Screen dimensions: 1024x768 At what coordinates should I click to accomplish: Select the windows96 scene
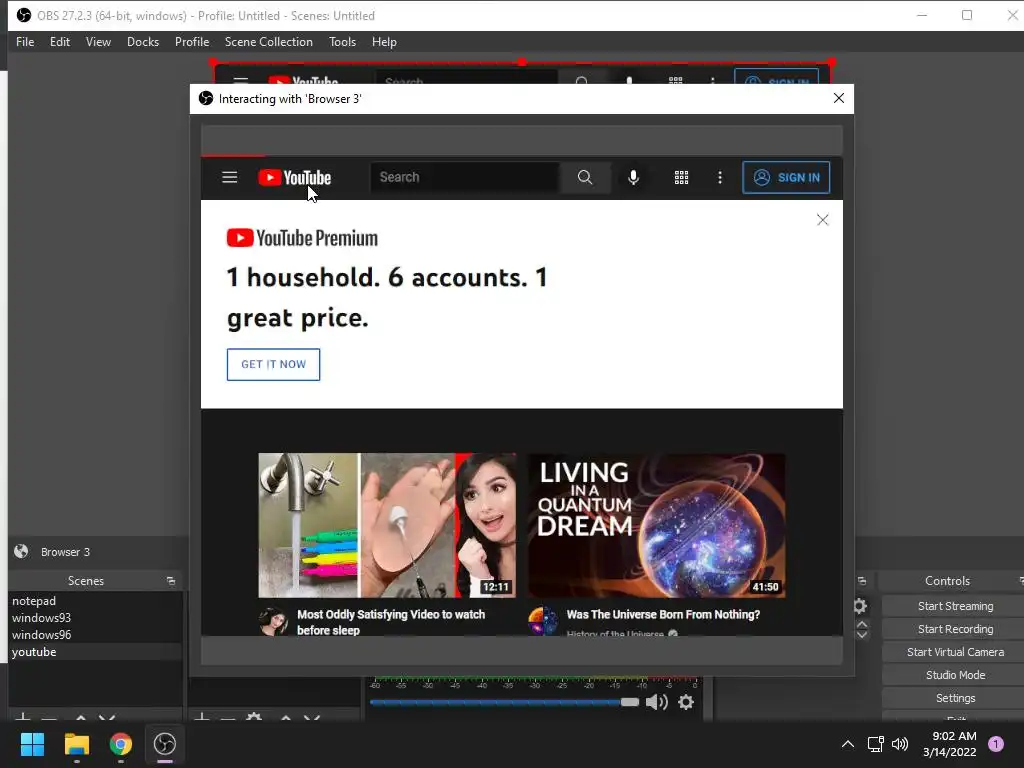(95, 635)
